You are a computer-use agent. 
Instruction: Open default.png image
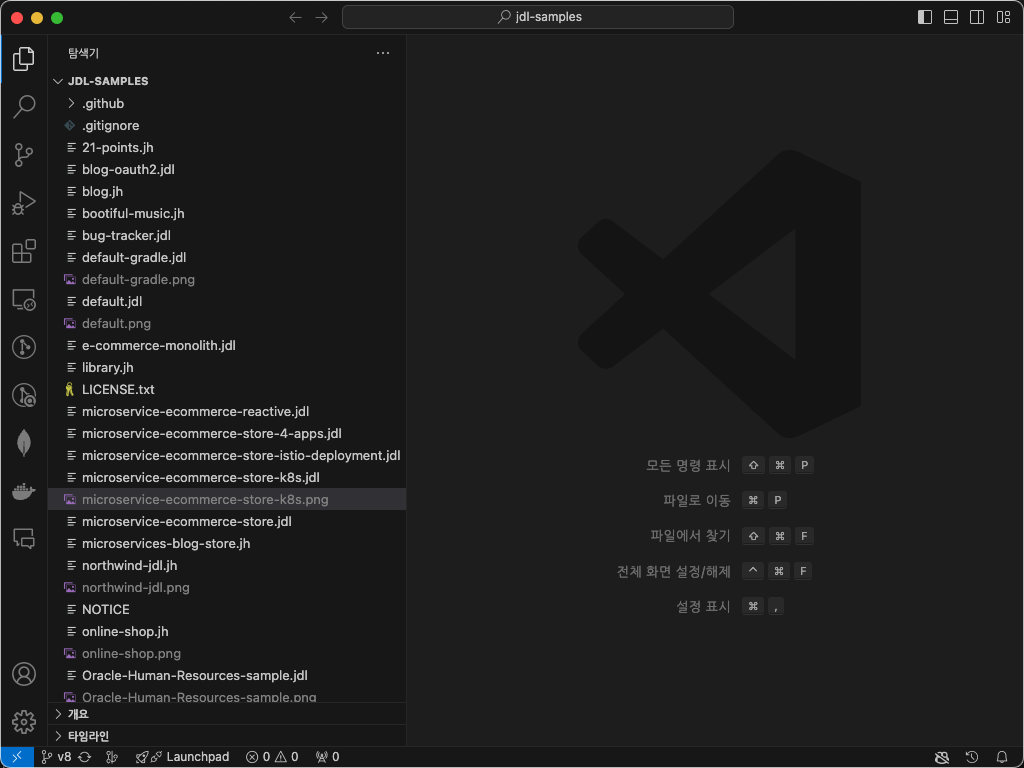(x=227, y=323)
